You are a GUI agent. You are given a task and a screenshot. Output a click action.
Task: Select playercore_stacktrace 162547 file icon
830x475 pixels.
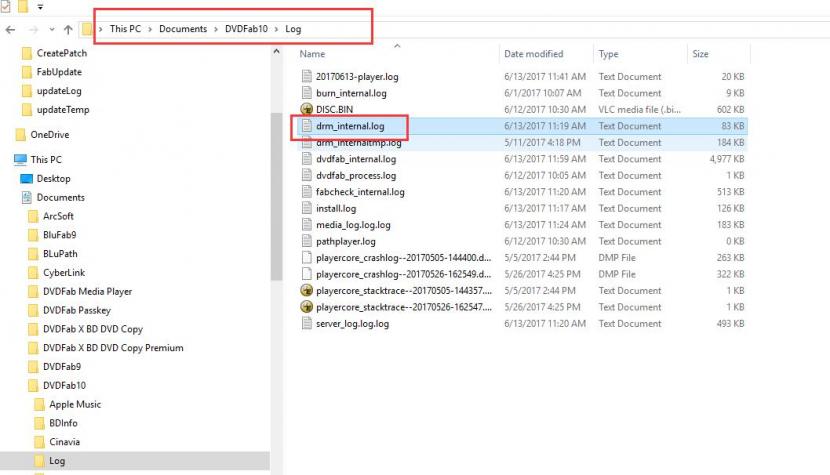pos(306,307)
